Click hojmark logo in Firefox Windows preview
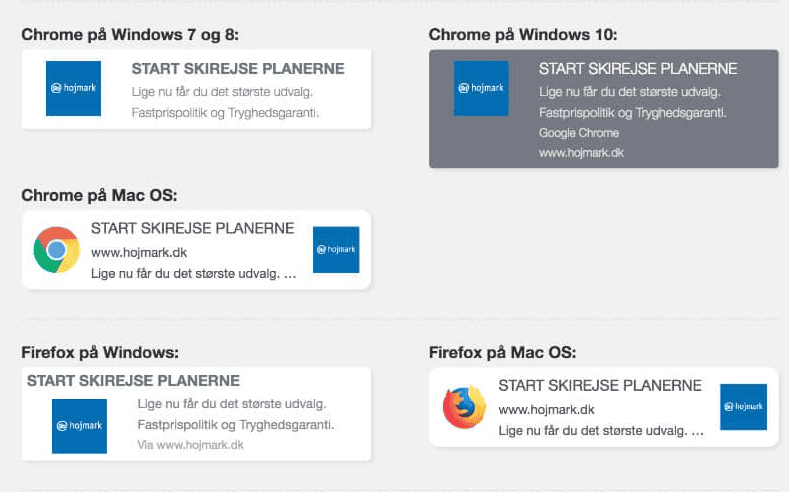 [80, 426]
